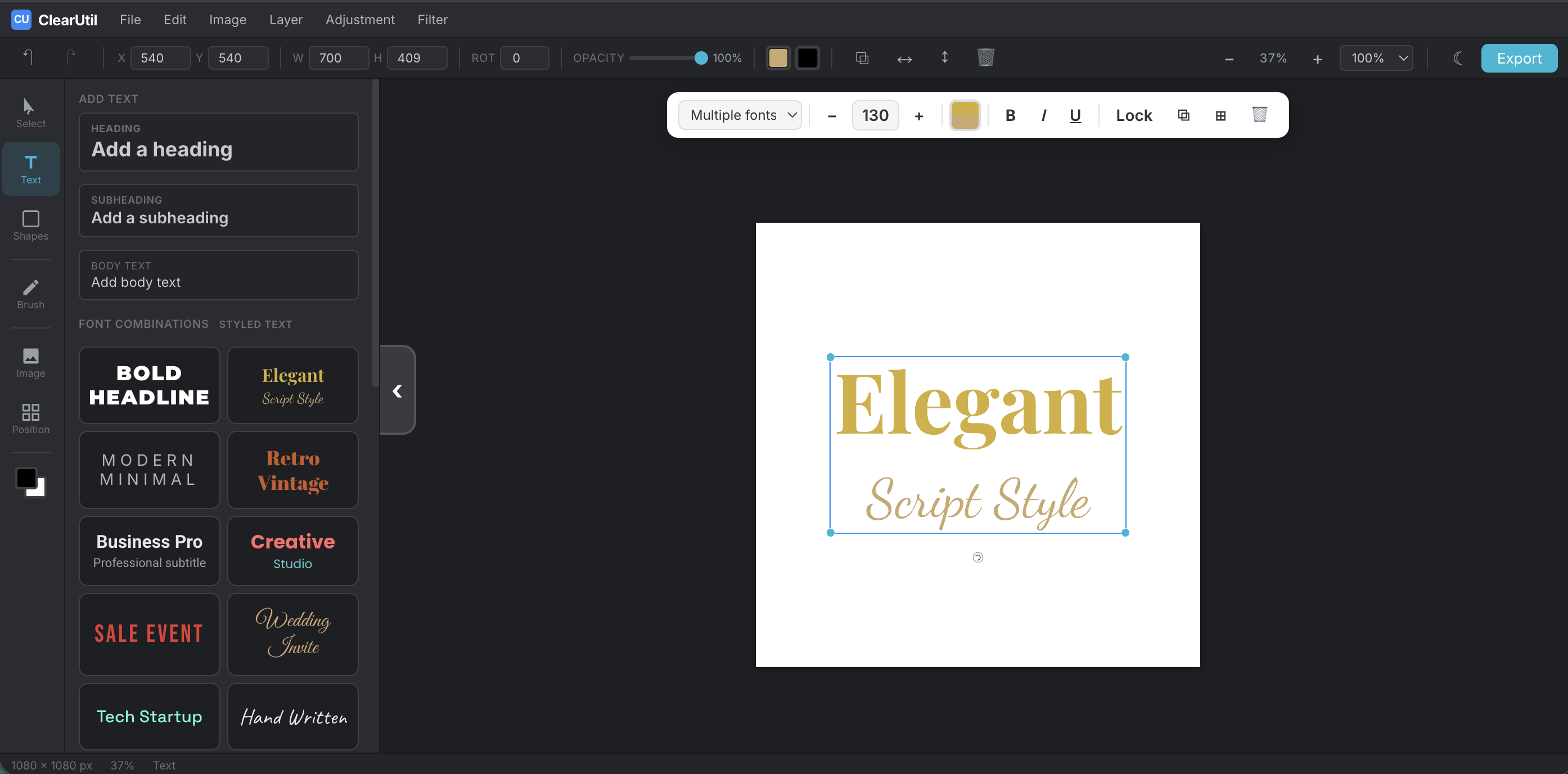Viewport: 1568px width, 774px height.
Task: Edit the font size value field
Action: [875, 115]
